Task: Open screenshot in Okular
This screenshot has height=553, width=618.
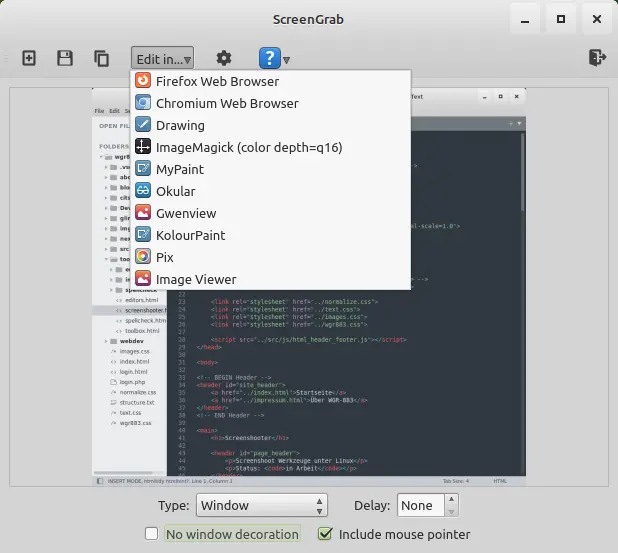Action: pyautogui.click(x=270, y=191)
